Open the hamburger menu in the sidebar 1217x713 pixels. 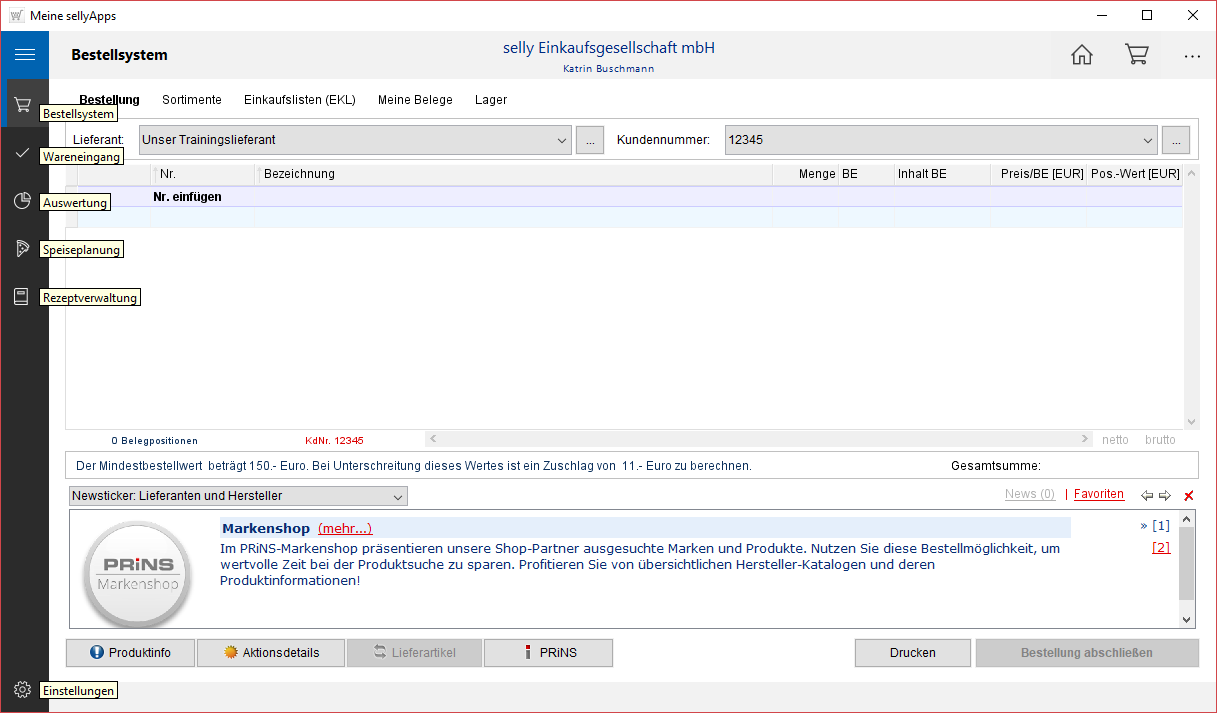coord(24,55)
